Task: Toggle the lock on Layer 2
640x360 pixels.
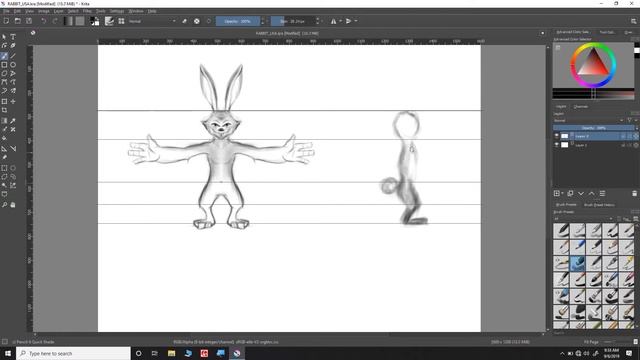Action: pos(622,136)
